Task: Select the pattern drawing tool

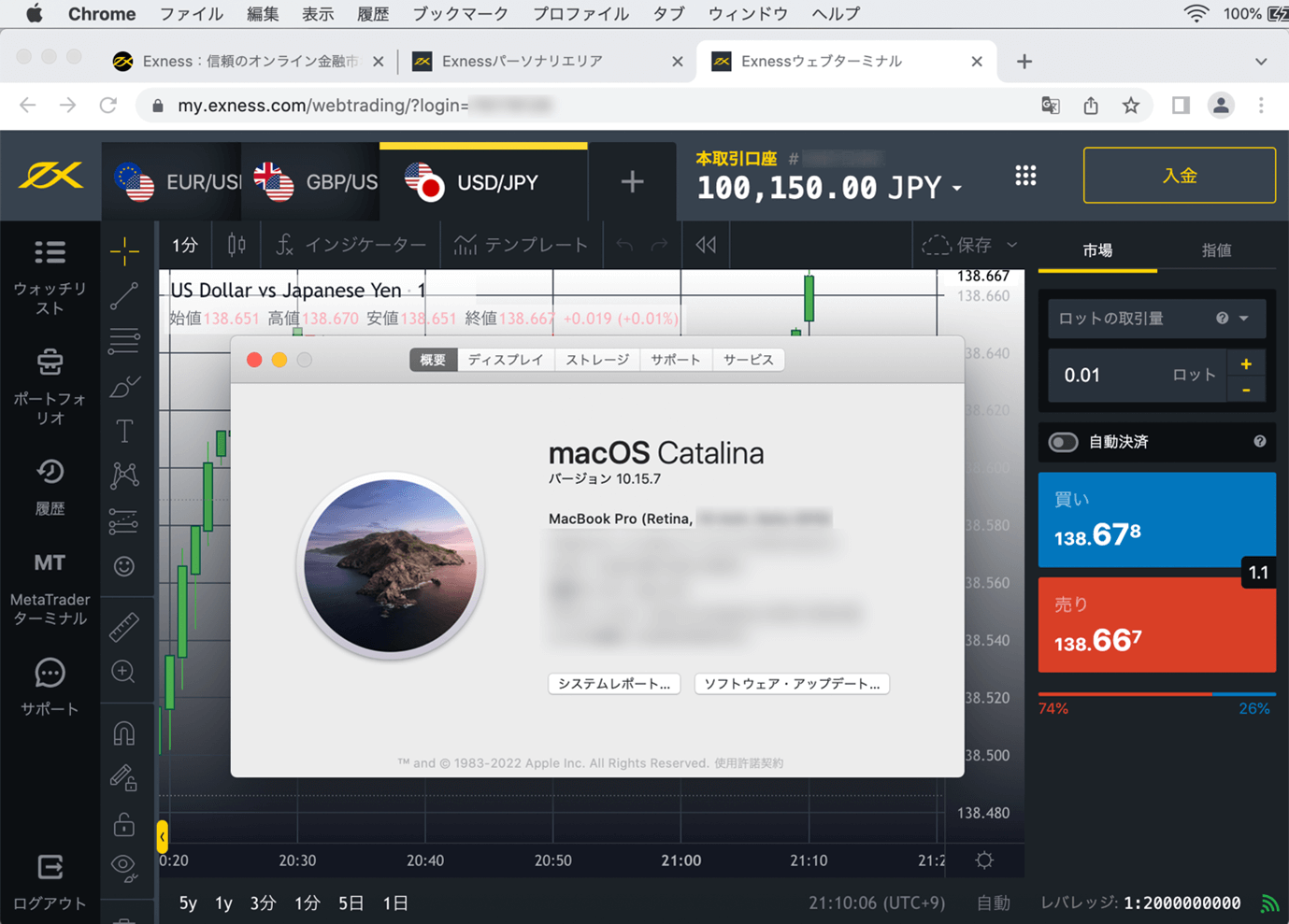Action: pos(124,476)
